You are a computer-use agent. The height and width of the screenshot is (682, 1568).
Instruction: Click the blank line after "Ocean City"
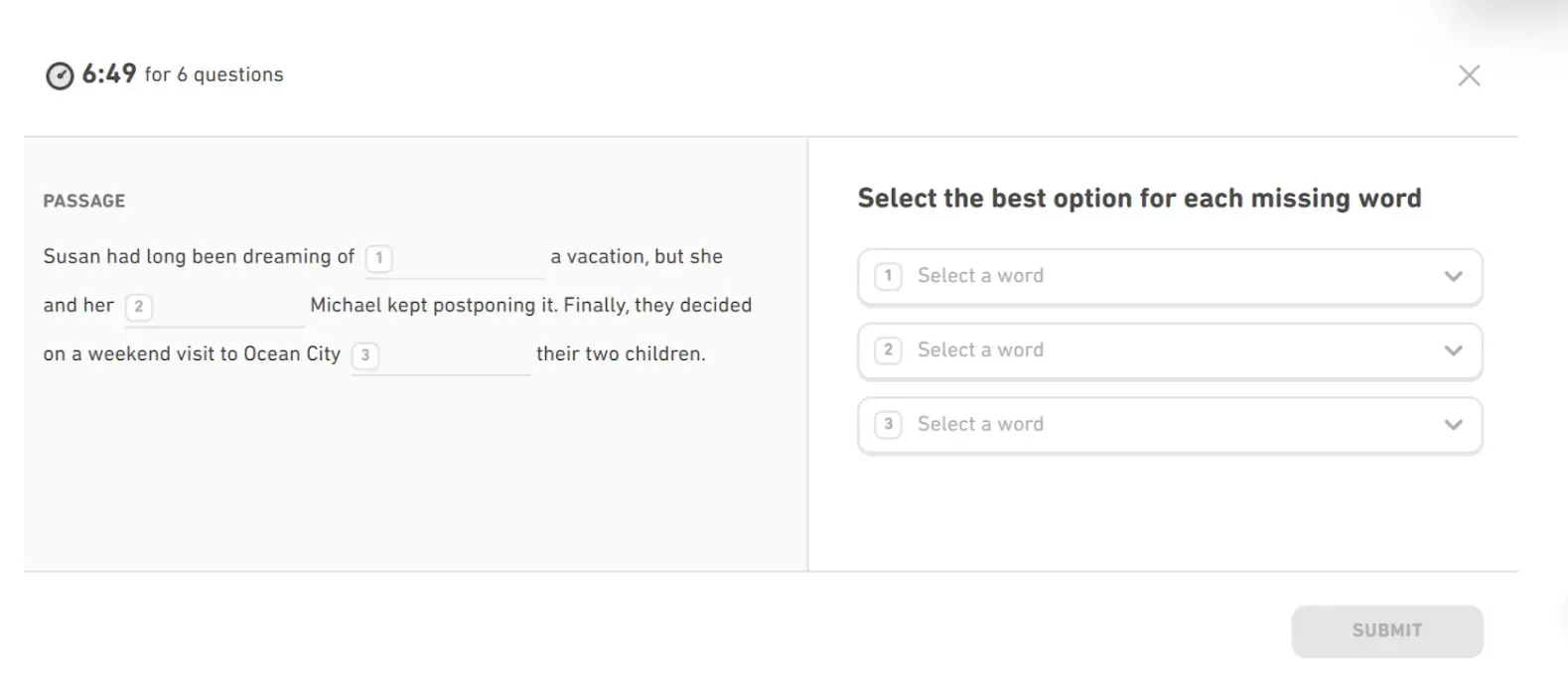[455, 359]
